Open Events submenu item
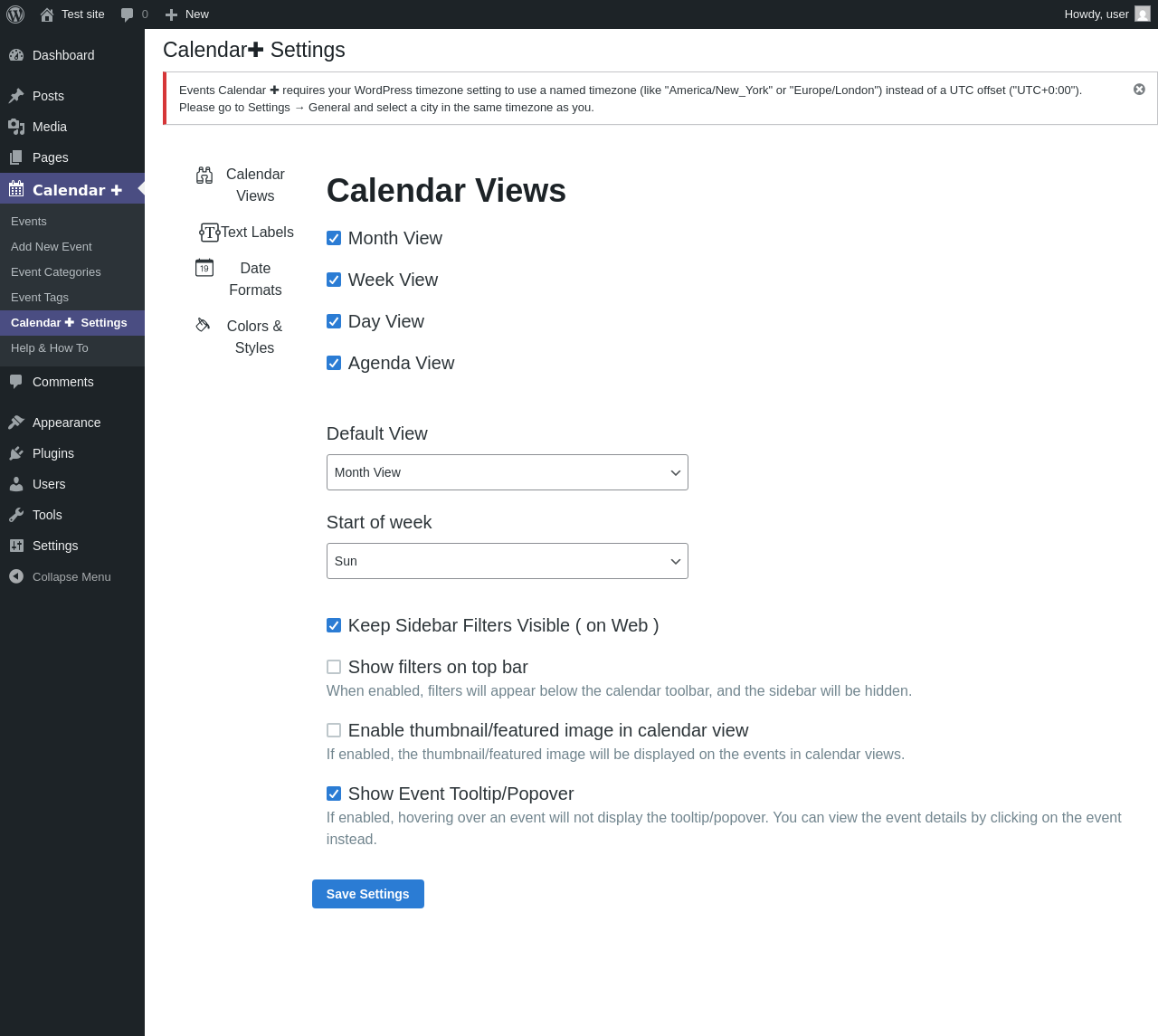 pos(72,222)
